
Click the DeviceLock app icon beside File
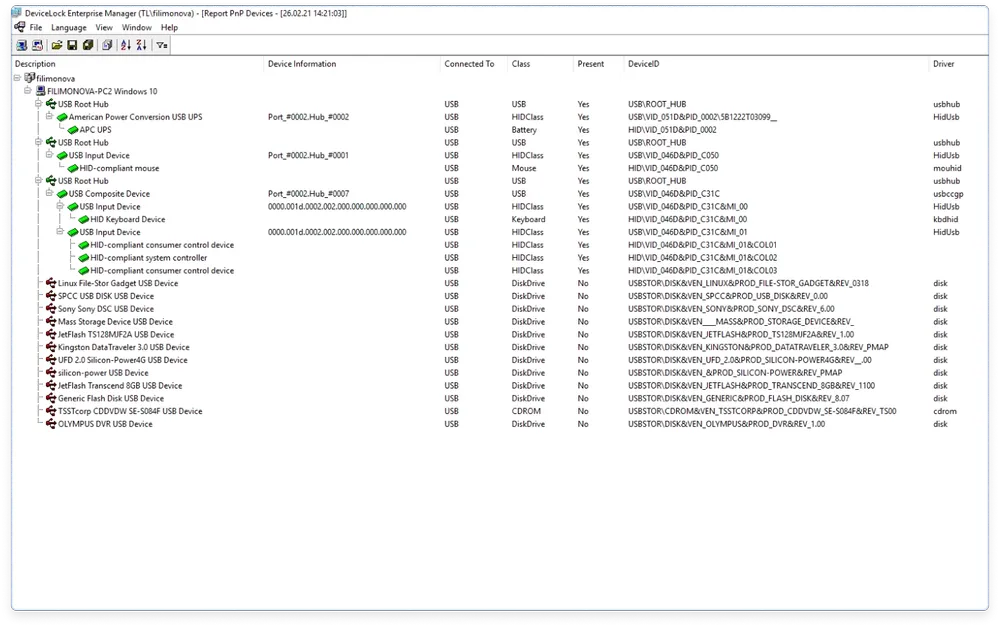(20, 27)
